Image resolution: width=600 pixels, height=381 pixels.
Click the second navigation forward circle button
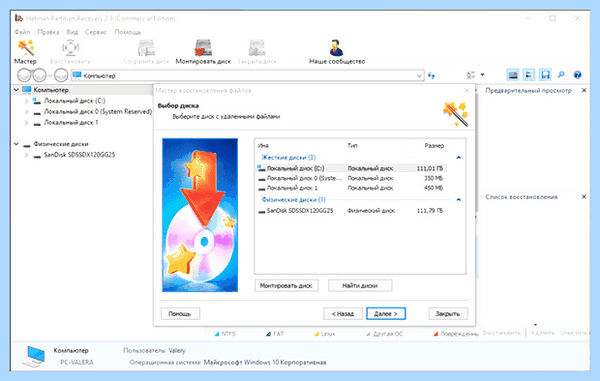[x=39, y=75]
